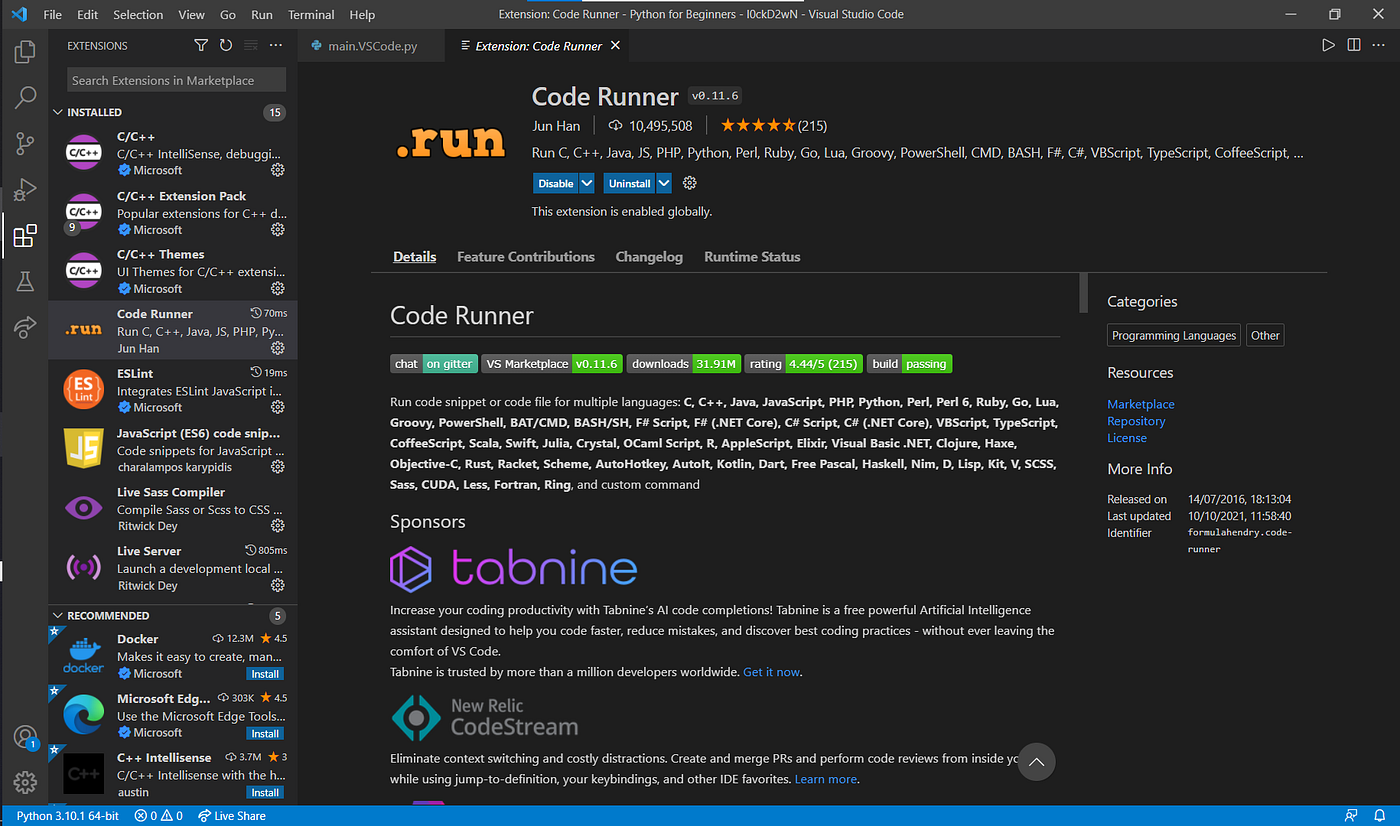
Task: Refresh the Extensions list
Action: tap(224, 45)
